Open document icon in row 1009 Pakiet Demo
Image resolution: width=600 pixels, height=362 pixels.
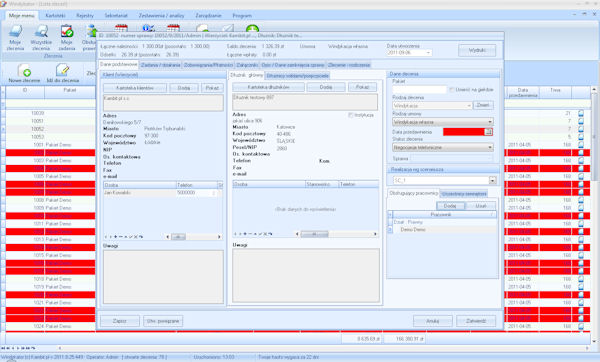581,208
